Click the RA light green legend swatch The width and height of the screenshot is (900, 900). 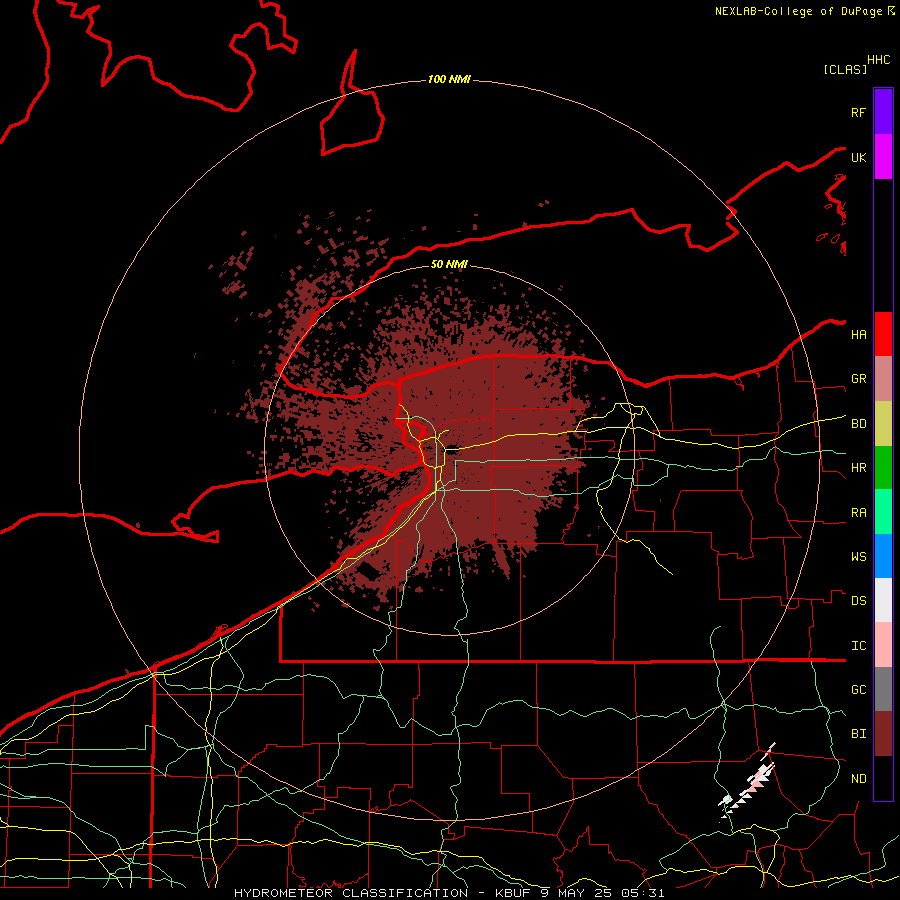pyautogui.click(x=883, y=512)
